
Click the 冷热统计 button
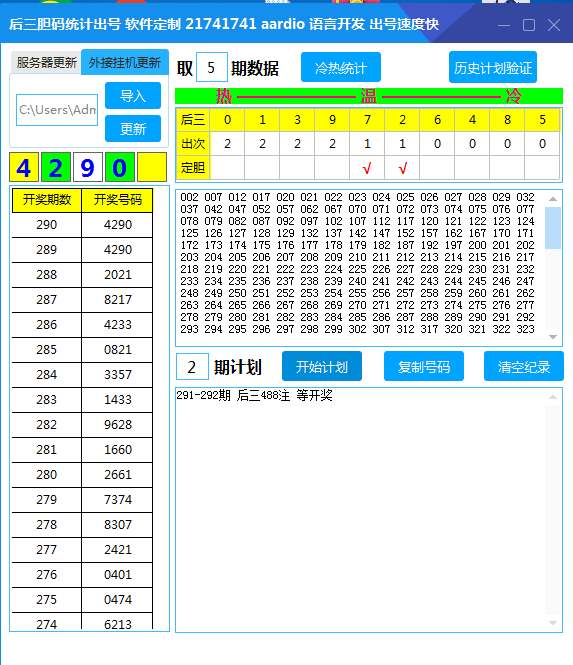pos(341,67)
